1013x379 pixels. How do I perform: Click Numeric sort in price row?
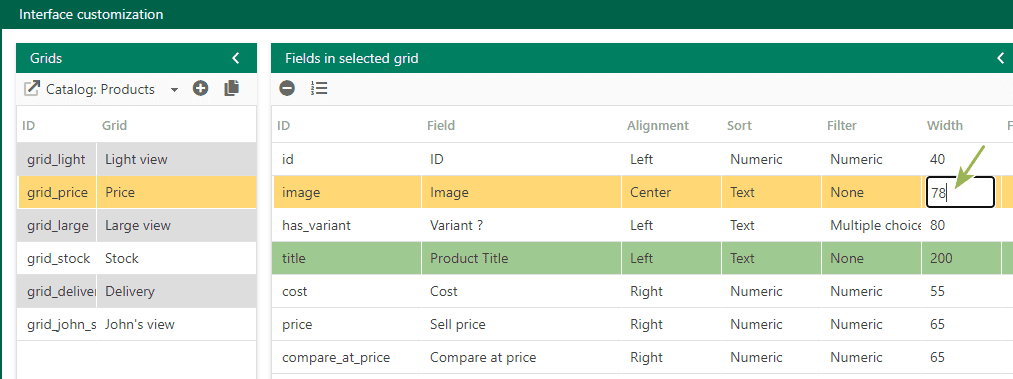pos(757,324)
